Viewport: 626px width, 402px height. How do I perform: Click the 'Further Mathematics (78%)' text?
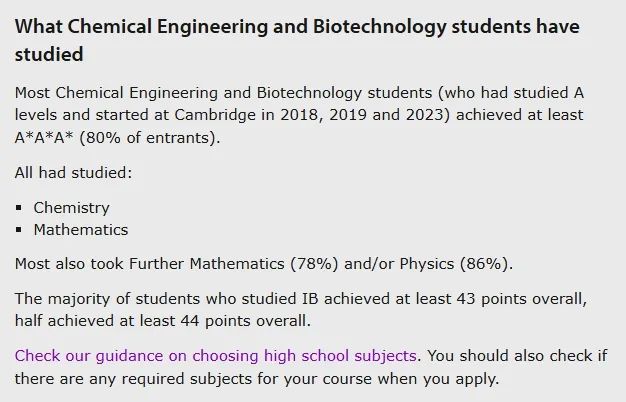[x=234, y=264]
